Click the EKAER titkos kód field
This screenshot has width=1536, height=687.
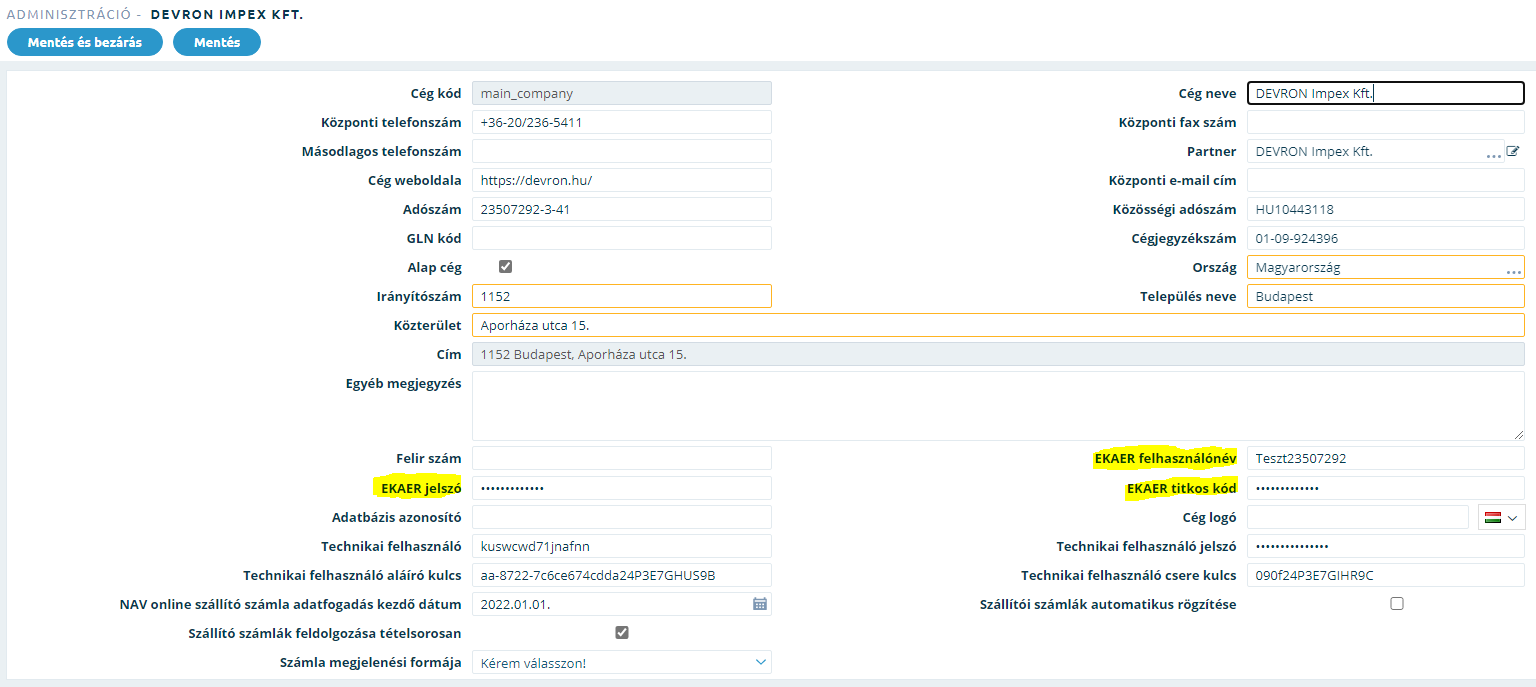click(x=1386, y=487)
